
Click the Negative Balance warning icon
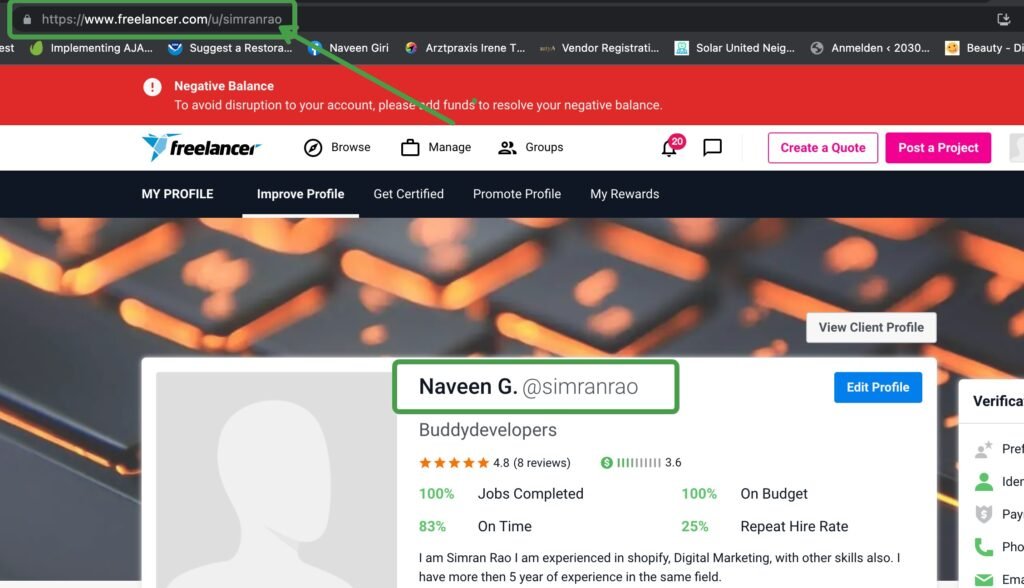152,87
